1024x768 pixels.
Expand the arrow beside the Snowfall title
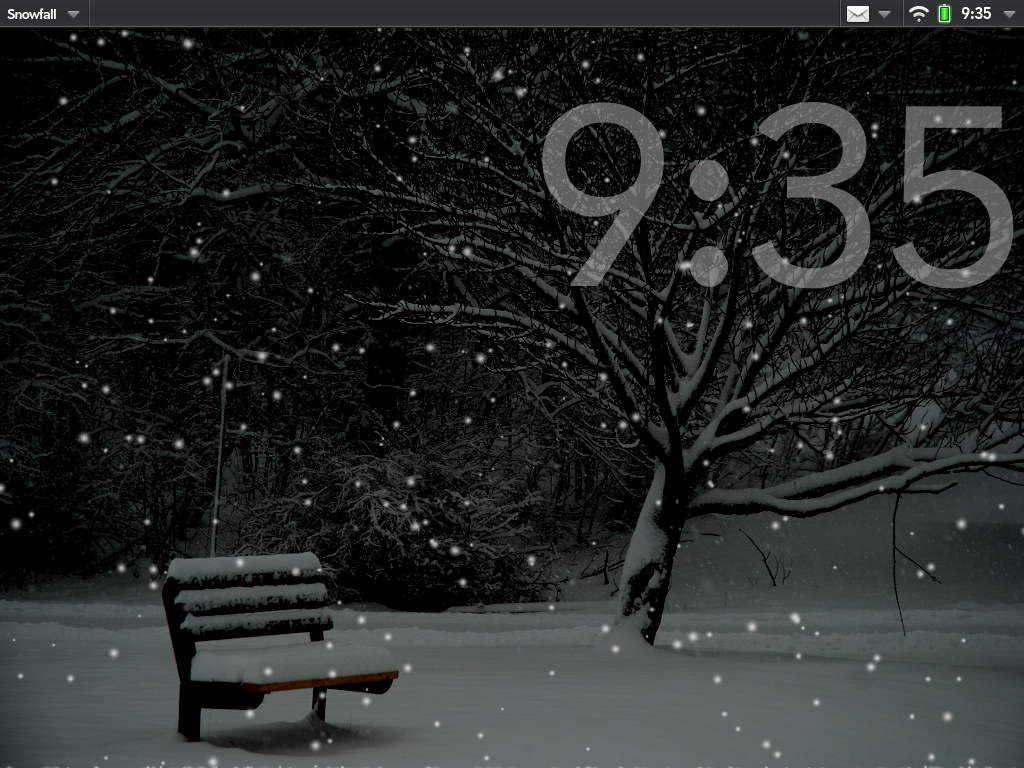point(73,14)
